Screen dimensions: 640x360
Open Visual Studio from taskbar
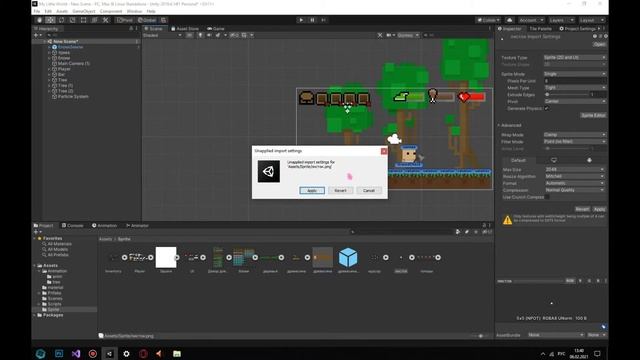pos(76,353)
